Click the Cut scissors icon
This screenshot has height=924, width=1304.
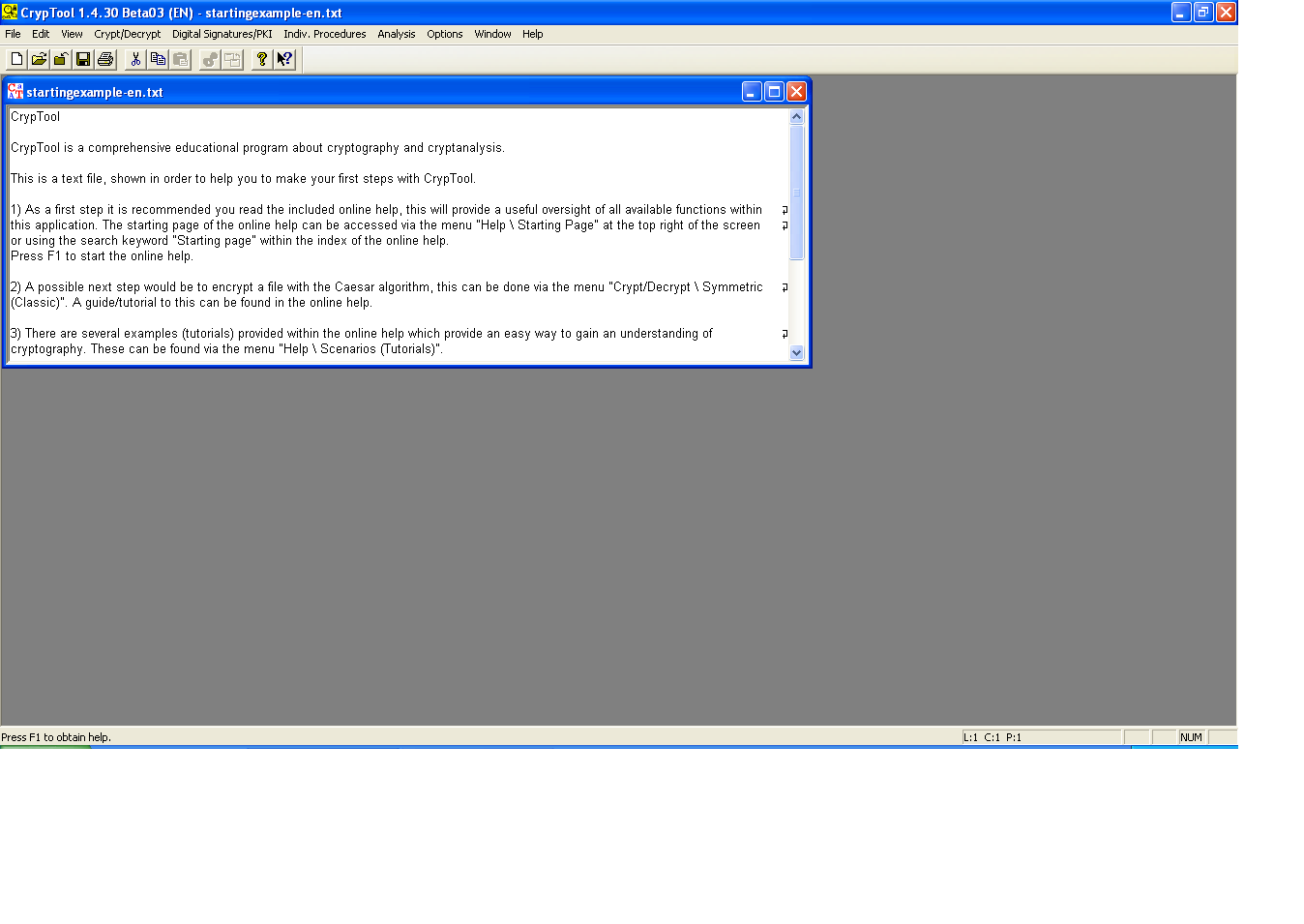pos(135,59)
